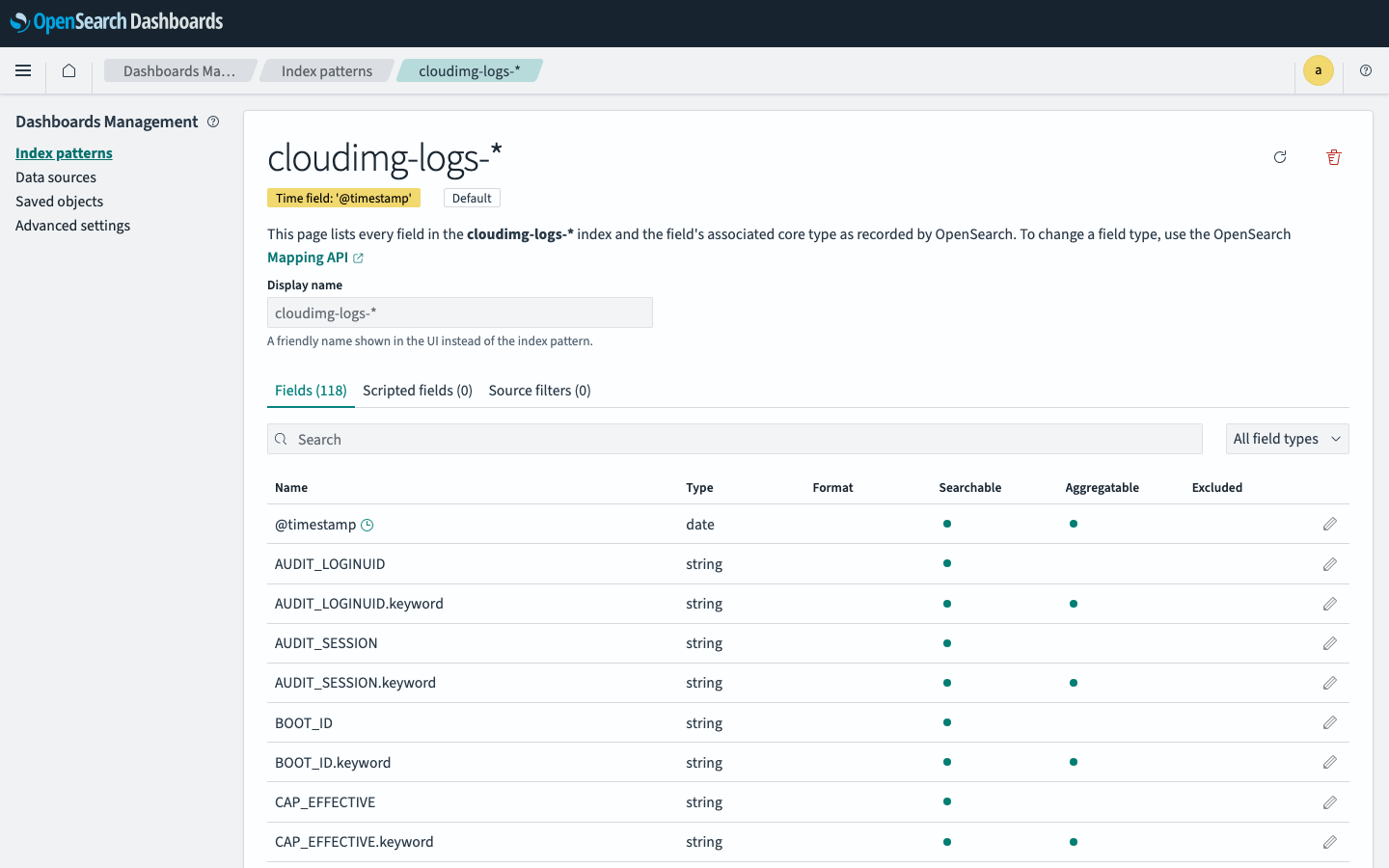Open Advanced settings in the sidebar
This screenshot has height=868, width=1389.
[72, 226]
